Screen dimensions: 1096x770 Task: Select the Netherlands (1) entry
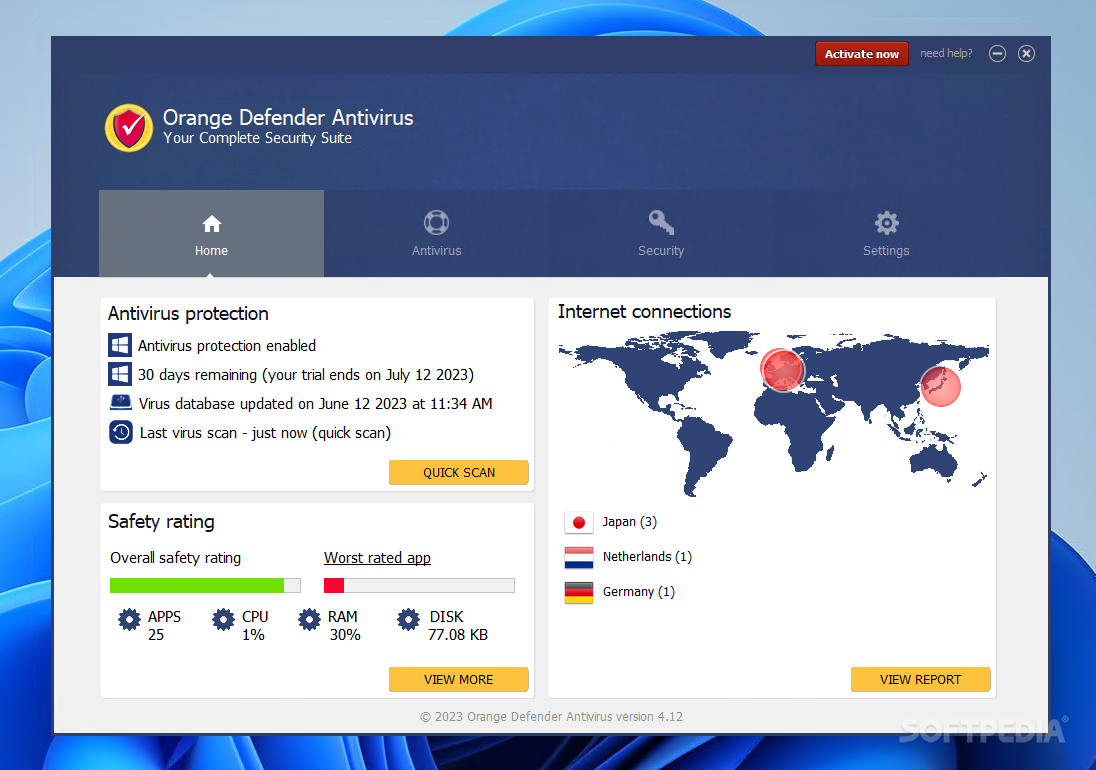pos(647,557)
